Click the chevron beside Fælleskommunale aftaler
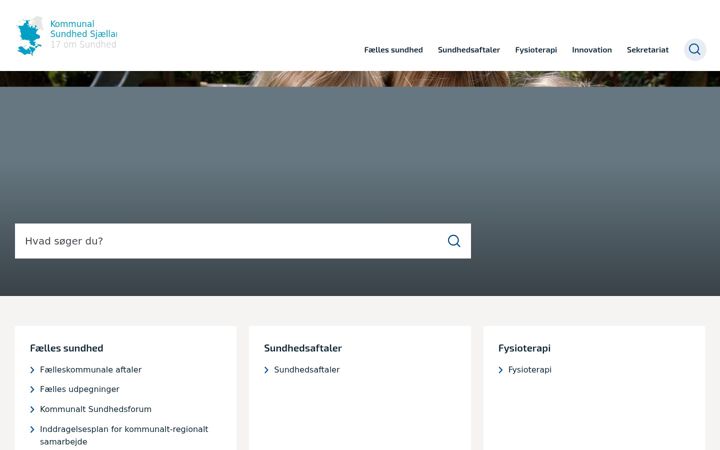This screenshot has height=450, width=720. [32, 370]
